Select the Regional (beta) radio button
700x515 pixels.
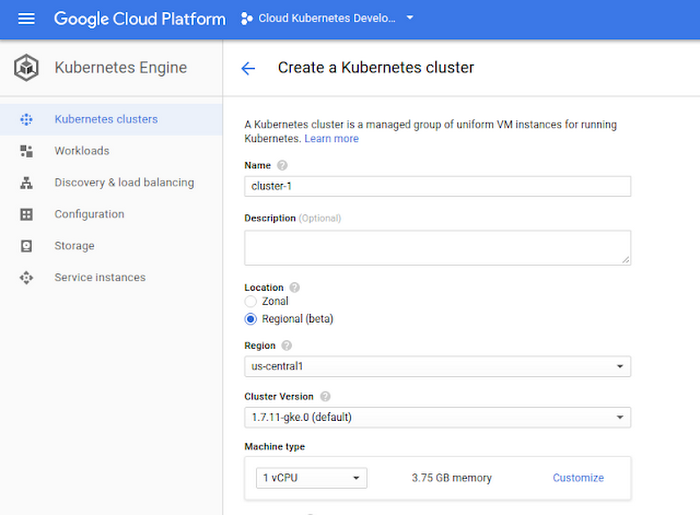pyautogui.click(x=250, y=319)
